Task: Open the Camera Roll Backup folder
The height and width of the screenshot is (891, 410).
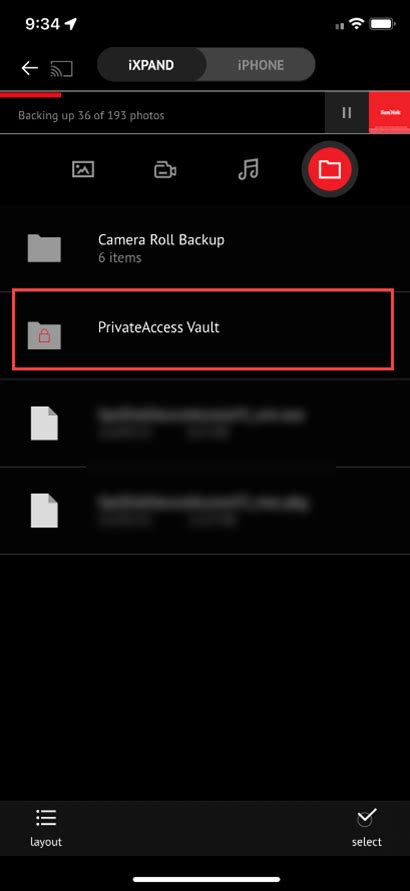Action: tap(205, 248)
